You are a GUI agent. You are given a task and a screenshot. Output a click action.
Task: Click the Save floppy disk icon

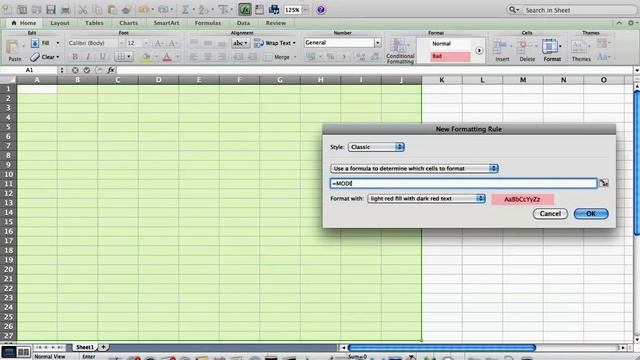(51, 10)
